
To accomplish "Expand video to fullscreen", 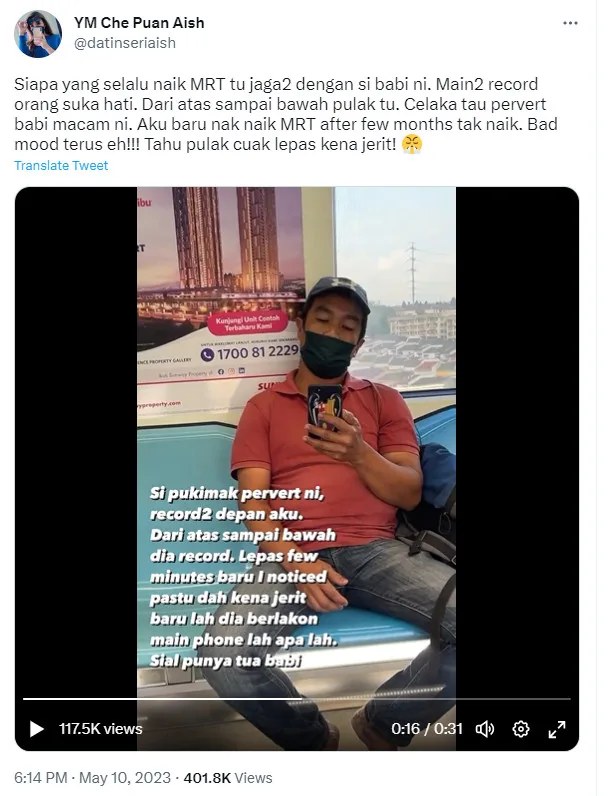I will [557, 729].
